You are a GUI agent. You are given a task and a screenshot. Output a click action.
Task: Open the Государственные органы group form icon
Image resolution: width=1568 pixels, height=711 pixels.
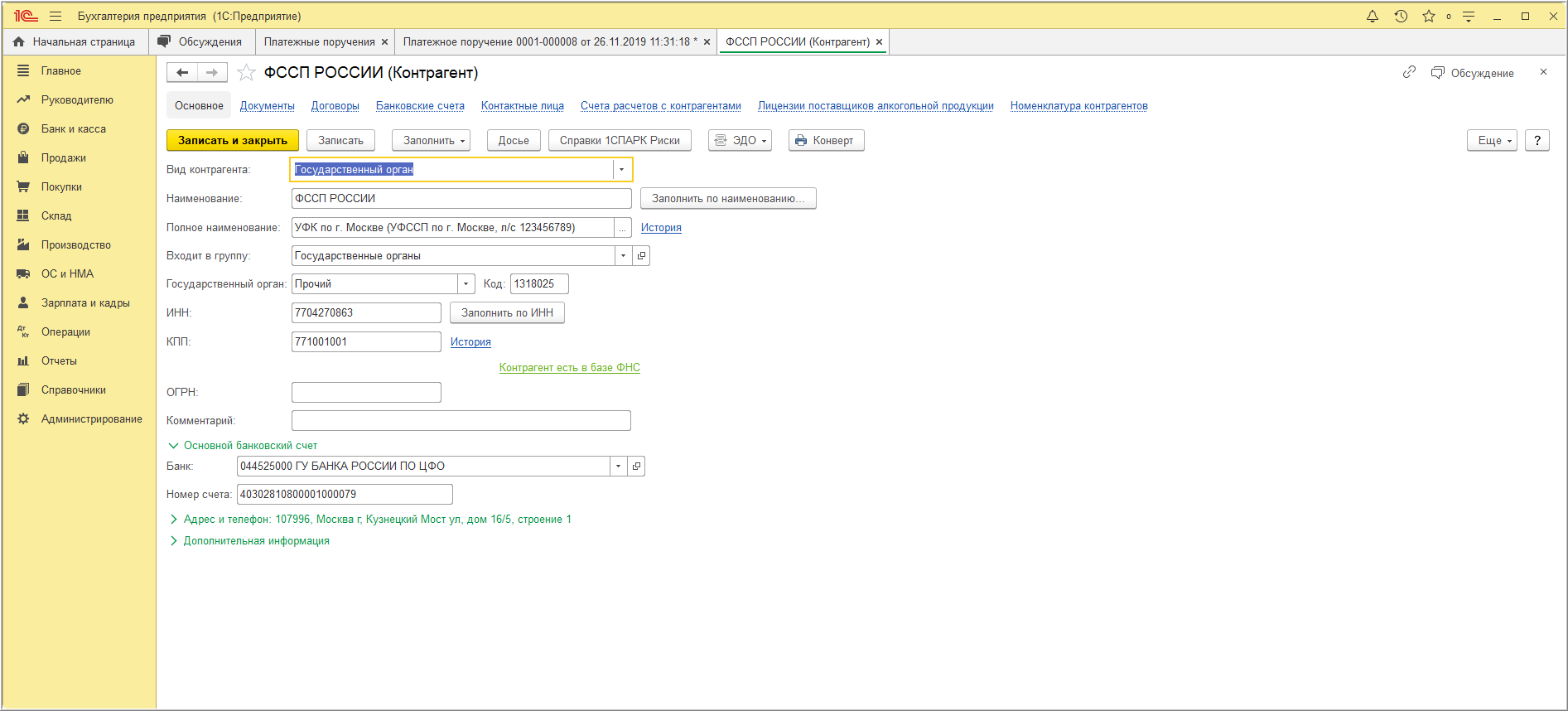point(641,256)
